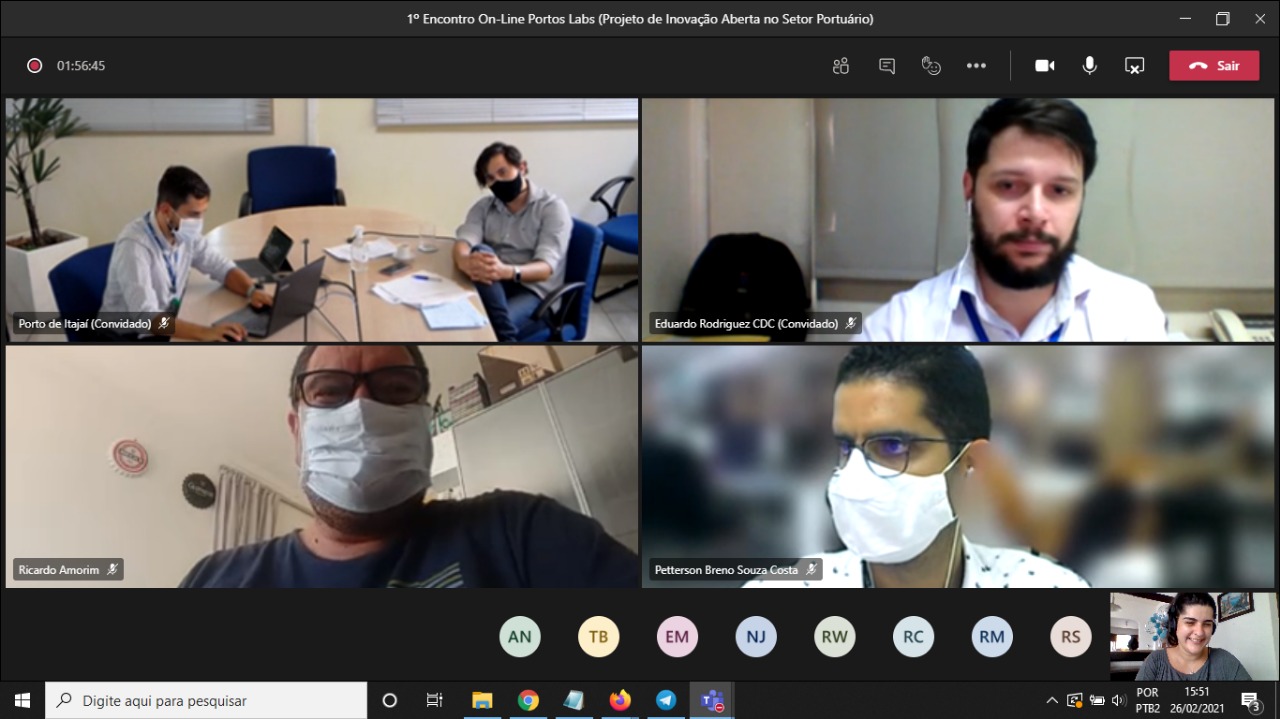This screenshot has height=719, width=1280.
Task: Click the recording indicator icon
Action: coord(34,66)
